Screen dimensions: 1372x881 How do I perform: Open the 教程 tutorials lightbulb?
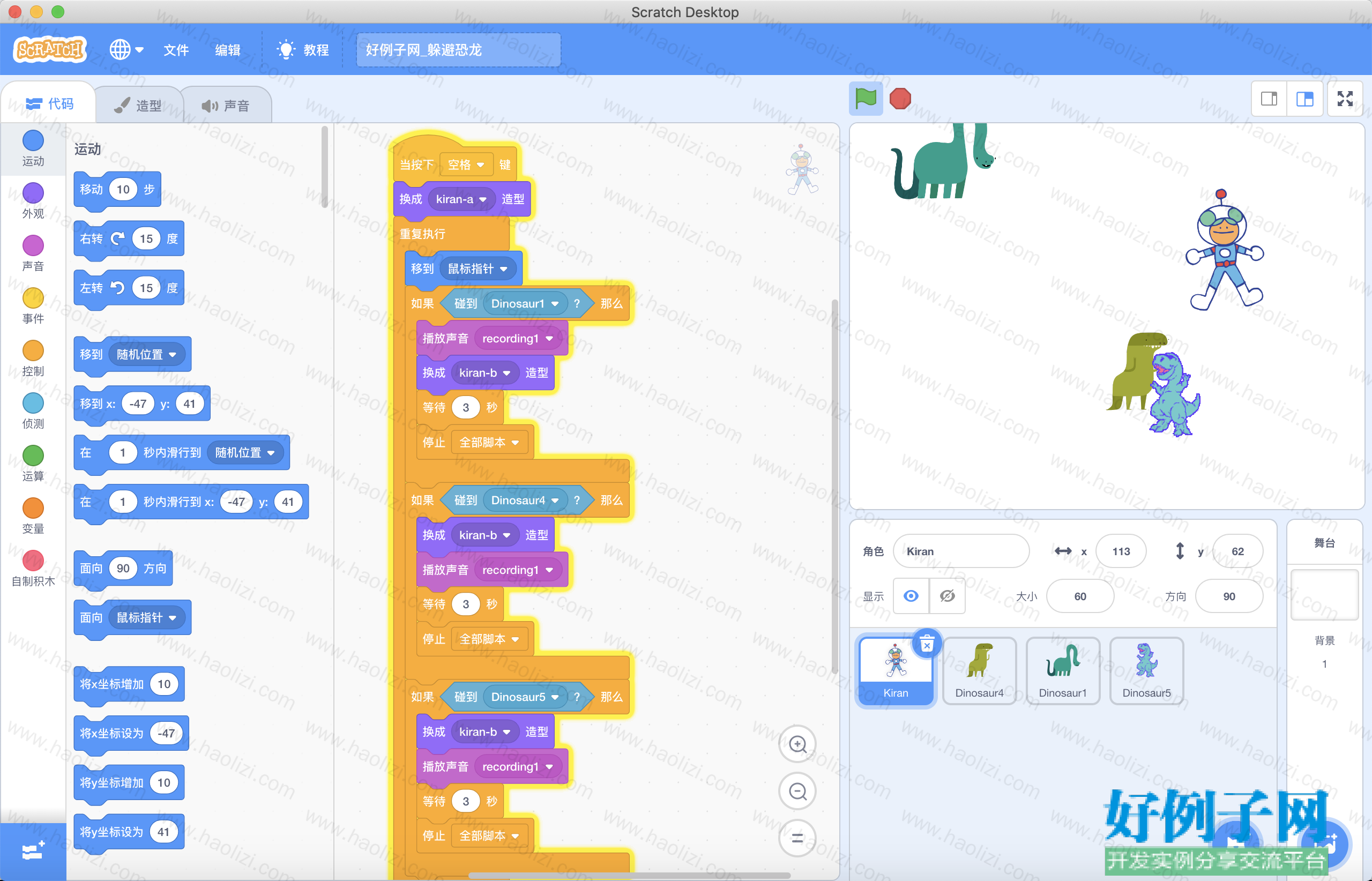[x=303, y=50]
